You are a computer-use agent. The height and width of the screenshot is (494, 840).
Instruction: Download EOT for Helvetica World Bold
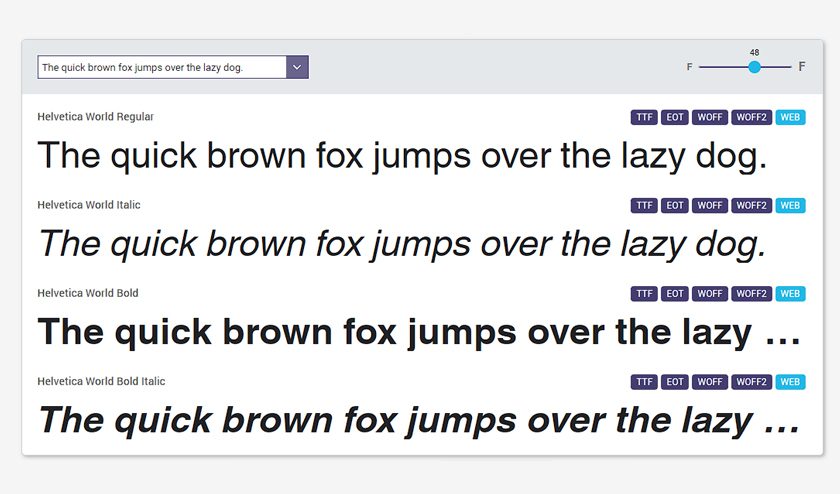click(674, 294)
